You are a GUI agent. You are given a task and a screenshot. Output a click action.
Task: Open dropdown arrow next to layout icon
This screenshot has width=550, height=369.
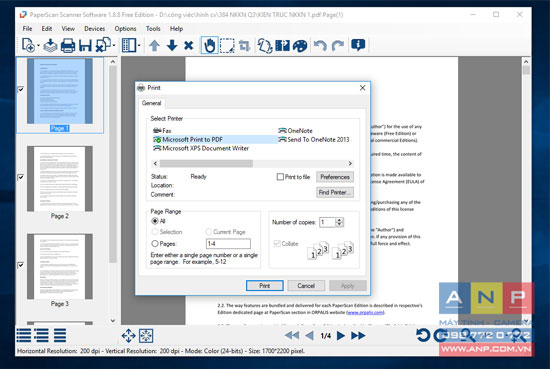pos(139,46)
